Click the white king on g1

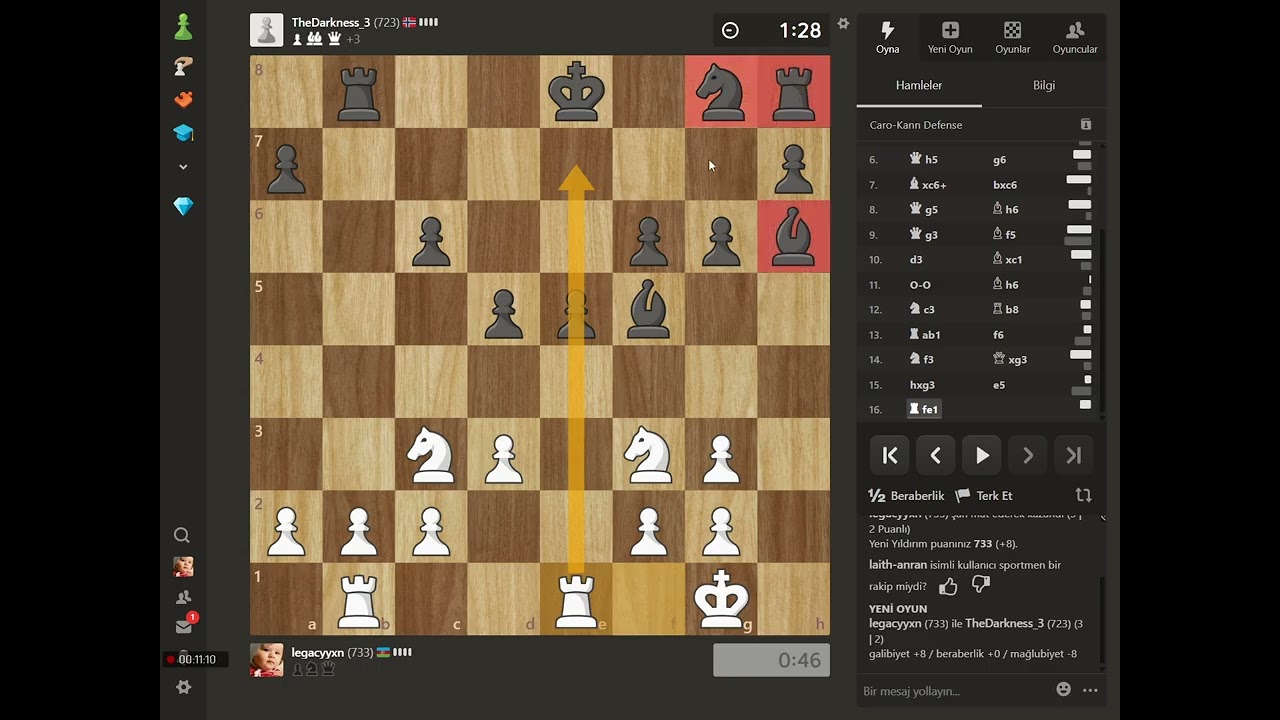721,599
